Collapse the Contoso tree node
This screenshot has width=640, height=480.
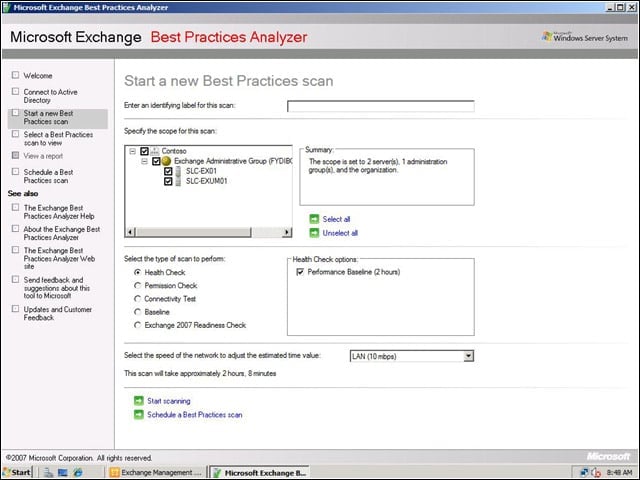pyautogui.click(x=132, y=151)
